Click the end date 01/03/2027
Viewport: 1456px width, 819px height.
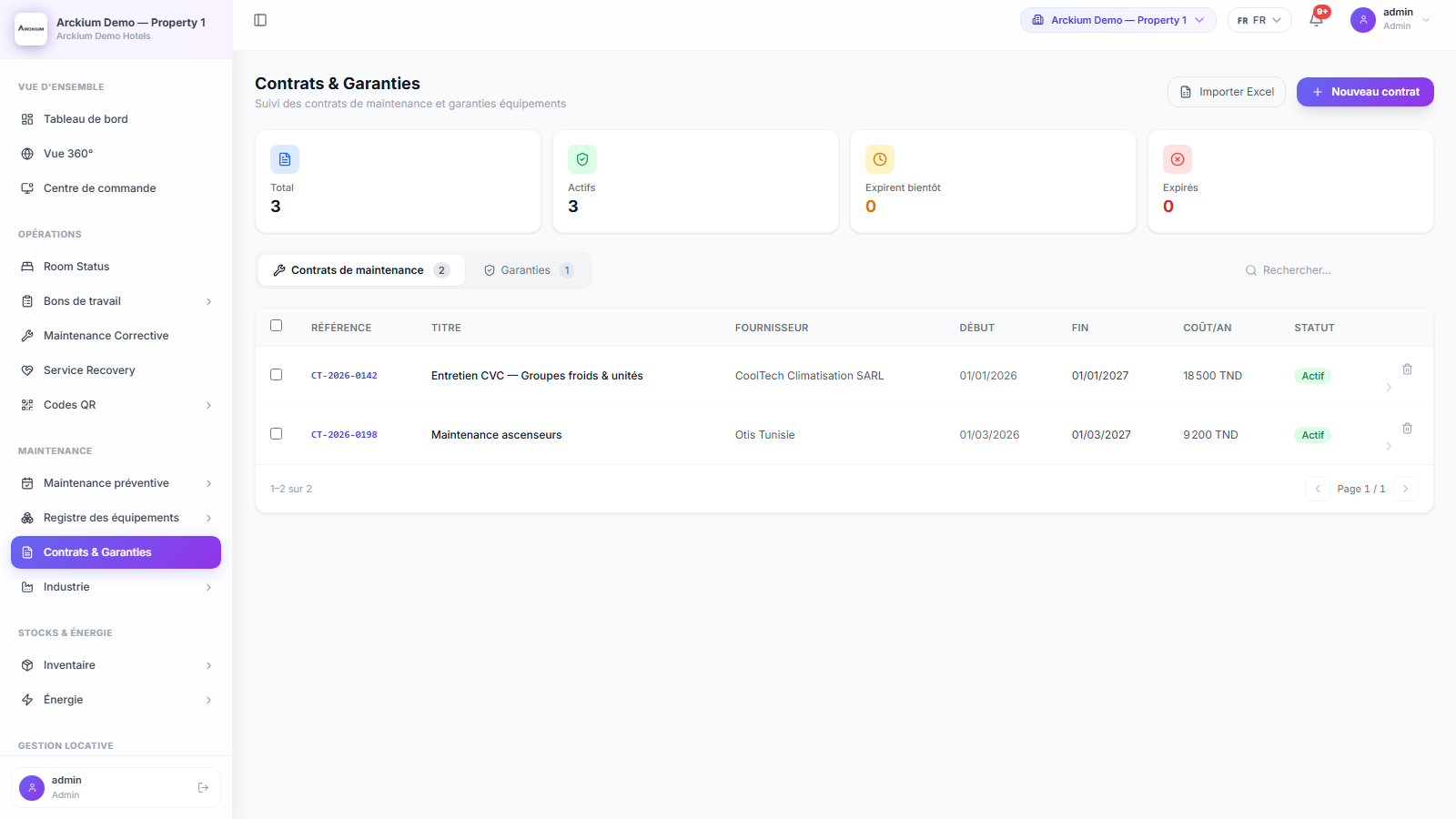pos(1101,435)
